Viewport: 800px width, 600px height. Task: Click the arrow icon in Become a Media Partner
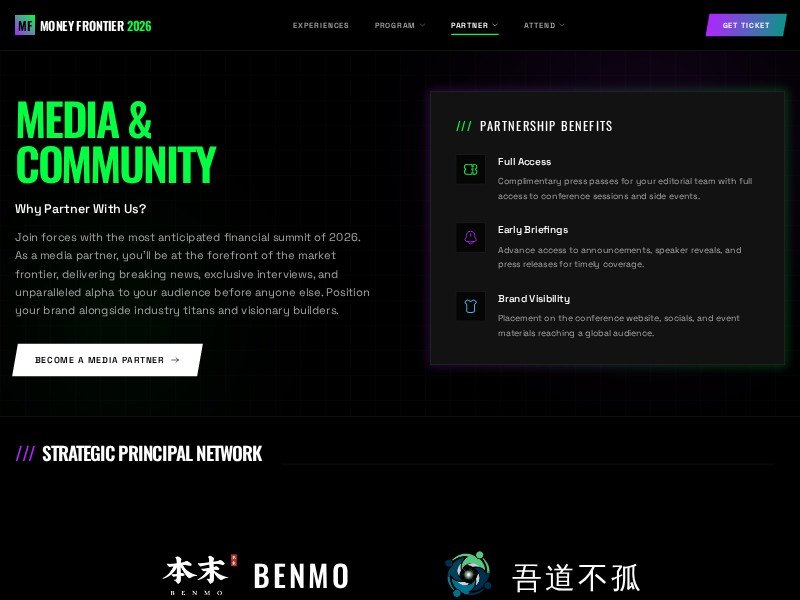point(176,360)
